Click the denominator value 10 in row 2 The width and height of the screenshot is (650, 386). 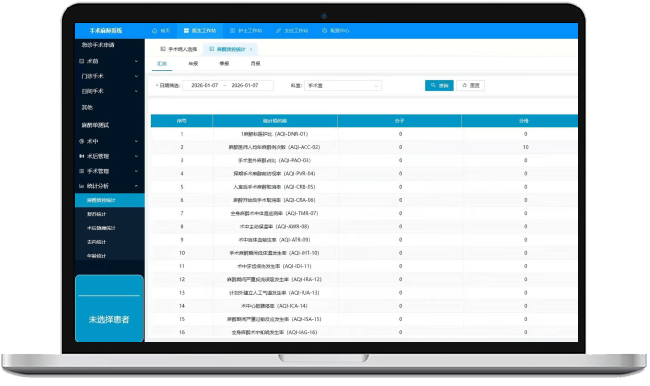(525, 147)
